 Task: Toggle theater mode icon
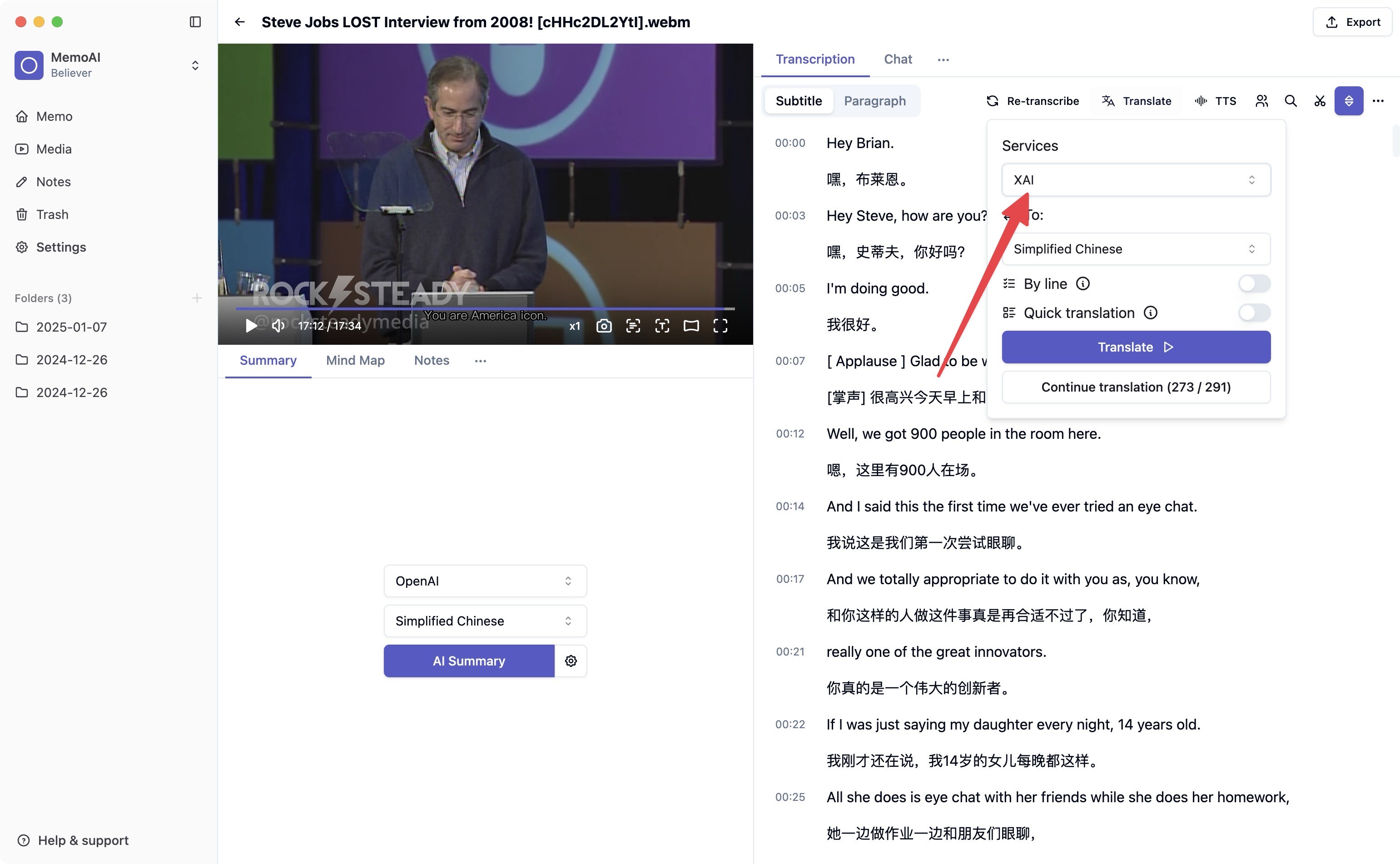tap(691, 326)
